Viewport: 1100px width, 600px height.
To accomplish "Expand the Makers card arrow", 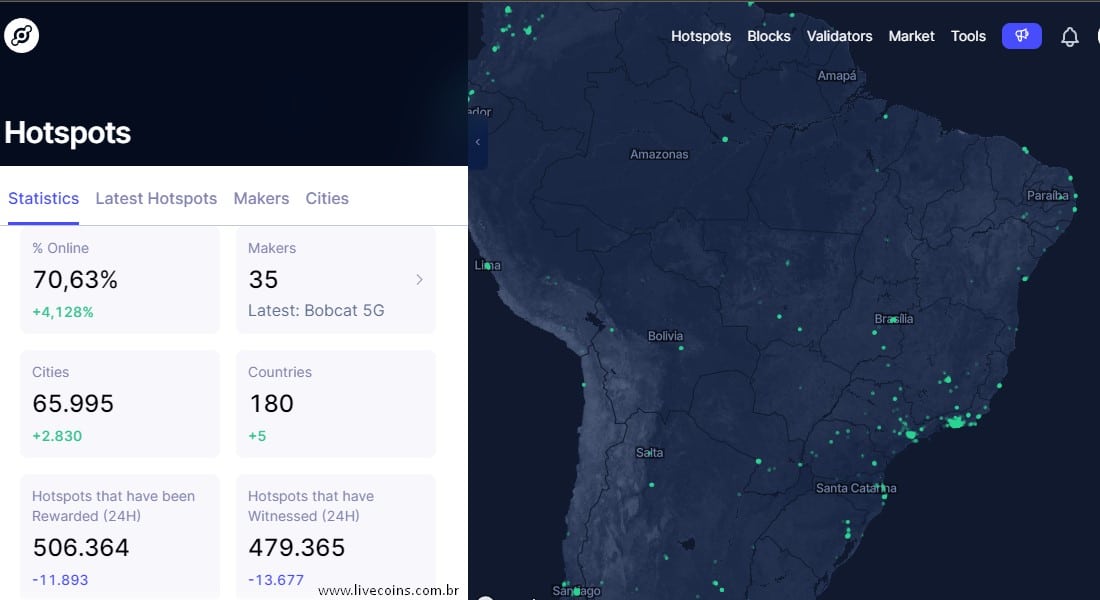I will point(419,280).
